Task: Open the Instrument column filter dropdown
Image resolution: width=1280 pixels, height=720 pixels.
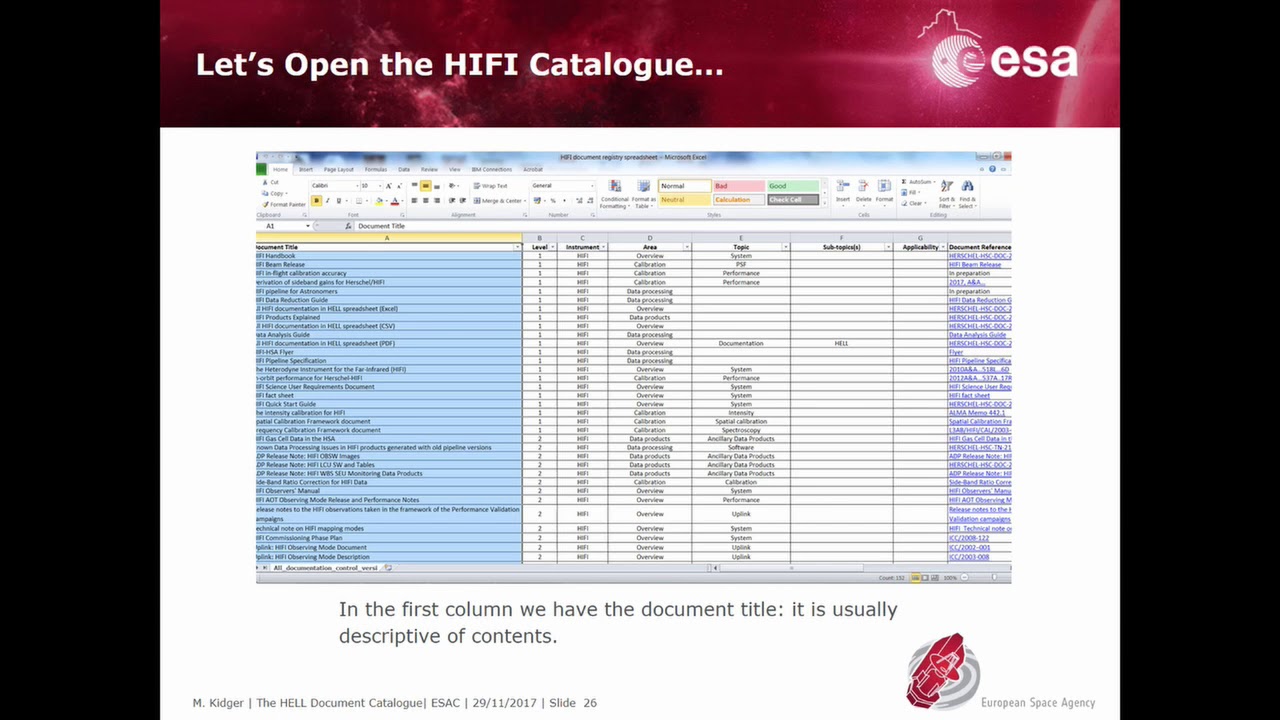Action: [604, 247]
